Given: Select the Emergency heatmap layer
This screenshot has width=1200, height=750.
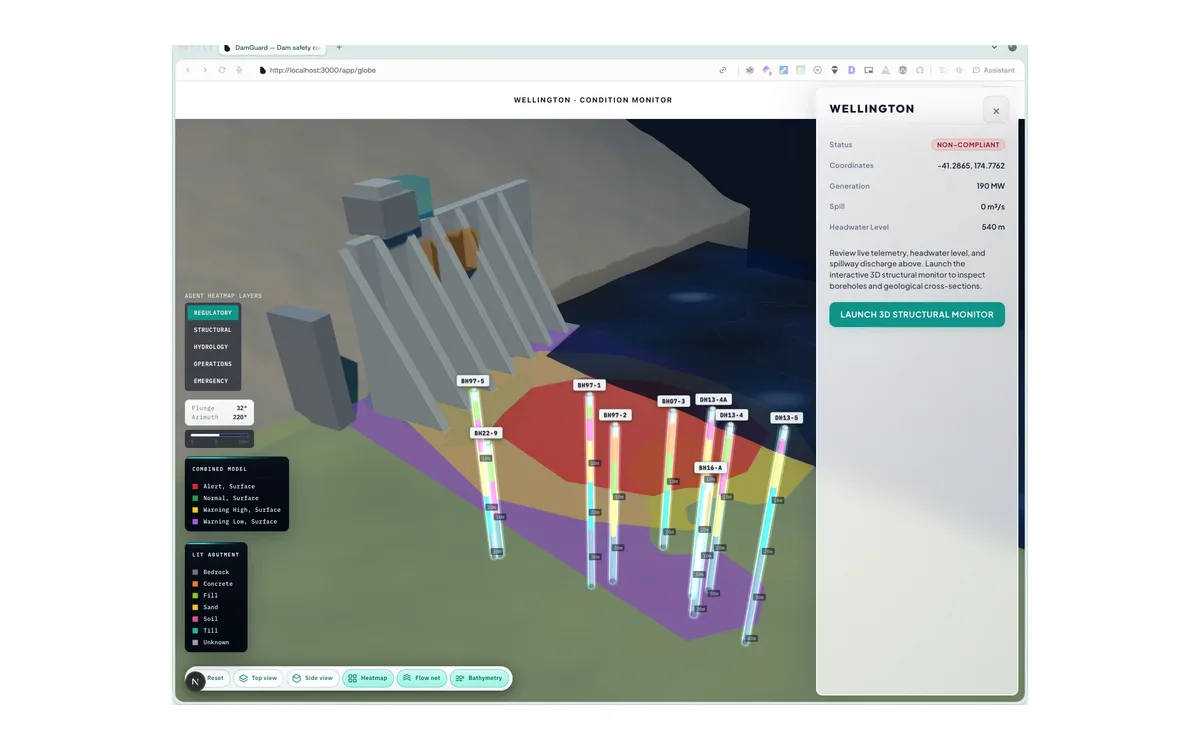Looking at the screenshot, I should click(213, 381).
